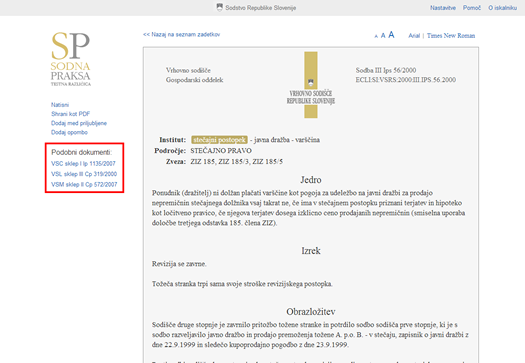
Task: Click the highlighted stečajni postopek term
Action: coord(219,140)
